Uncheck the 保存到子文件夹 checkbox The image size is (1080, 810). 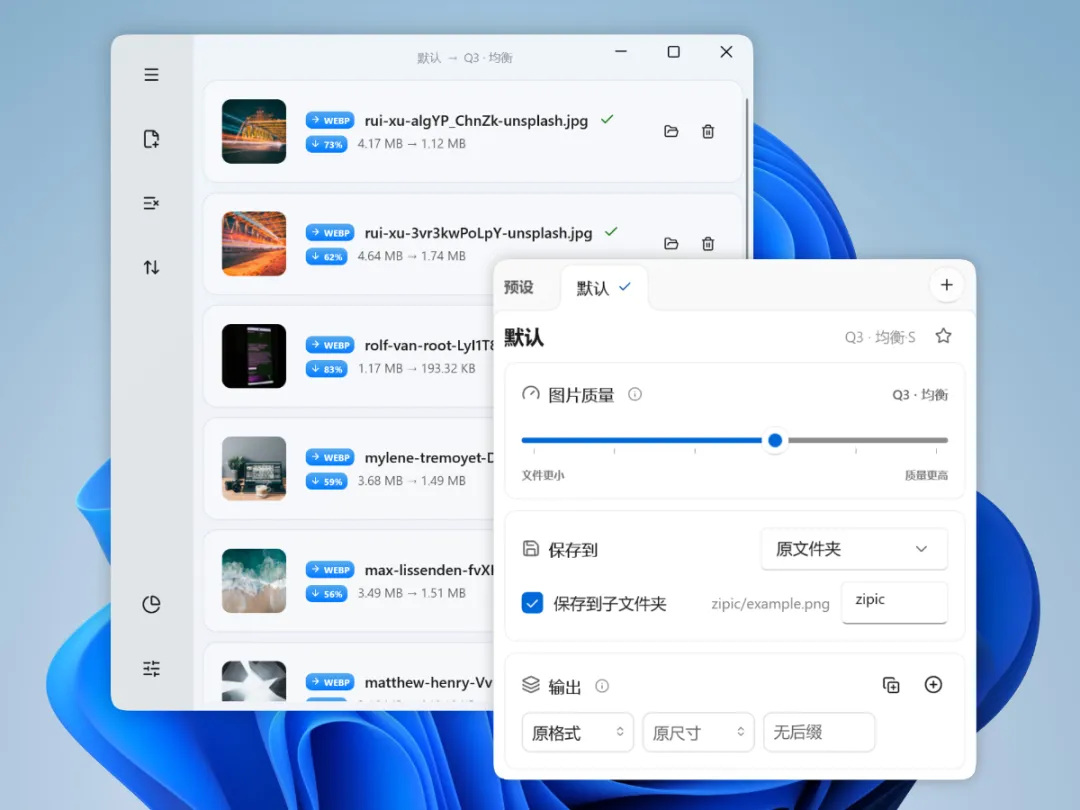point(532,603)
